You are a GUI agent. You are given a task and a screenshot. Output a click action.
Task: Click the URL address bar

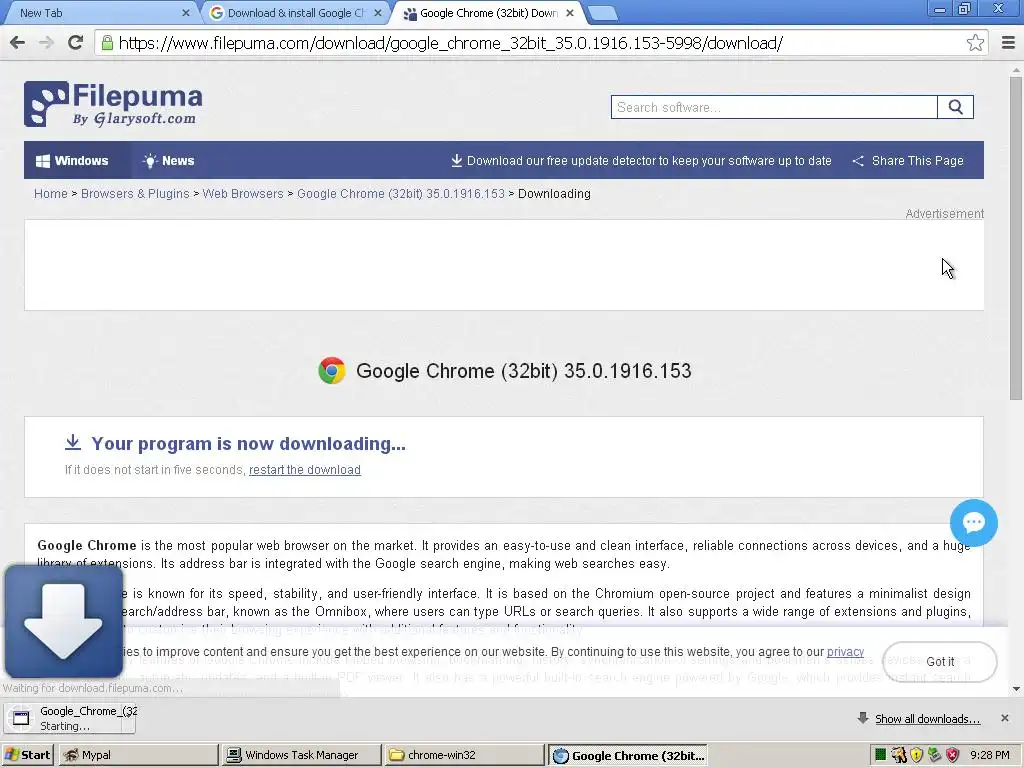pyautogui.click(x=536, y=43)
